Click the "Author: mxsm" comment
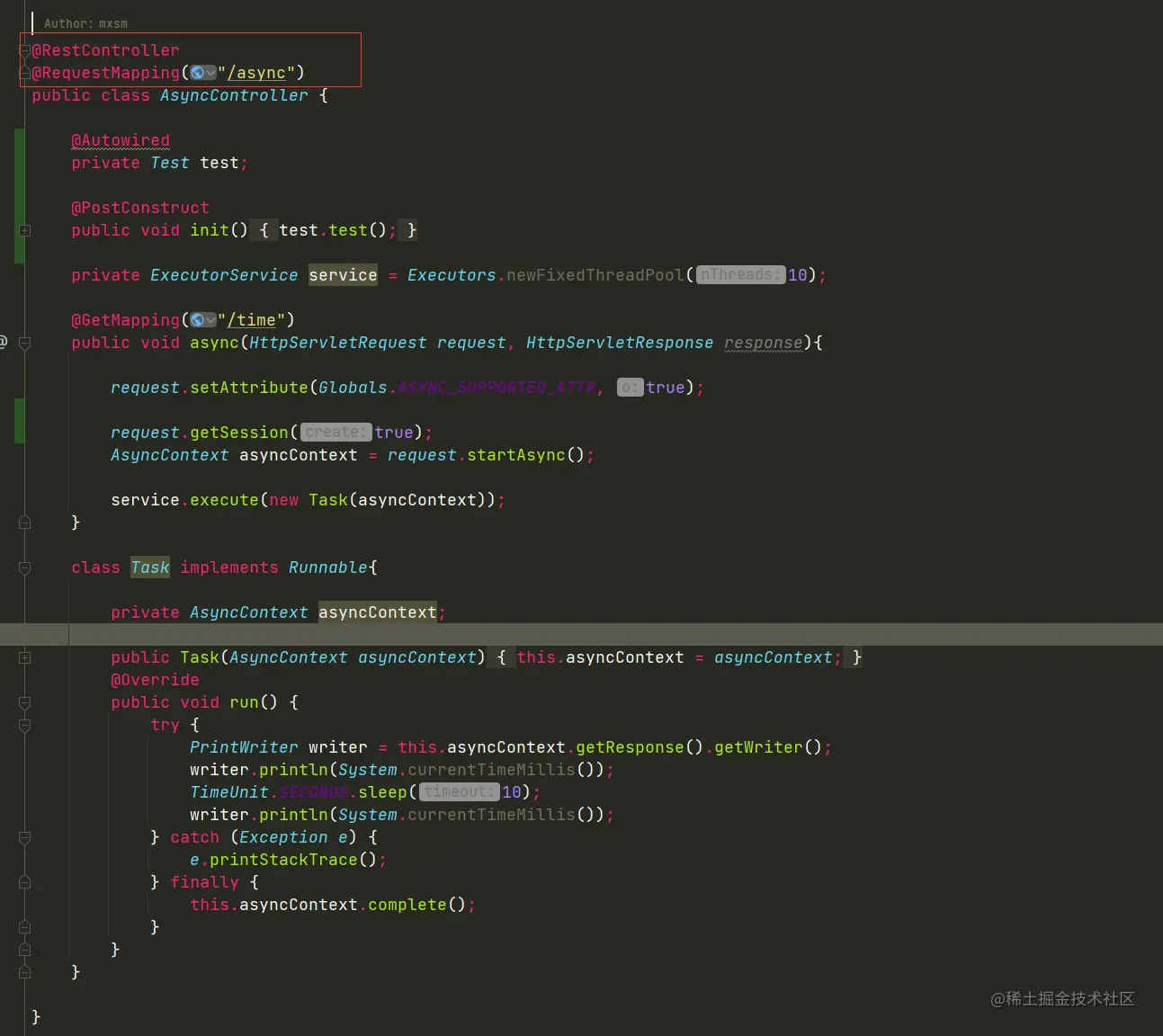The width and height of the screenshot is (1163, 1036). [85, 23]
